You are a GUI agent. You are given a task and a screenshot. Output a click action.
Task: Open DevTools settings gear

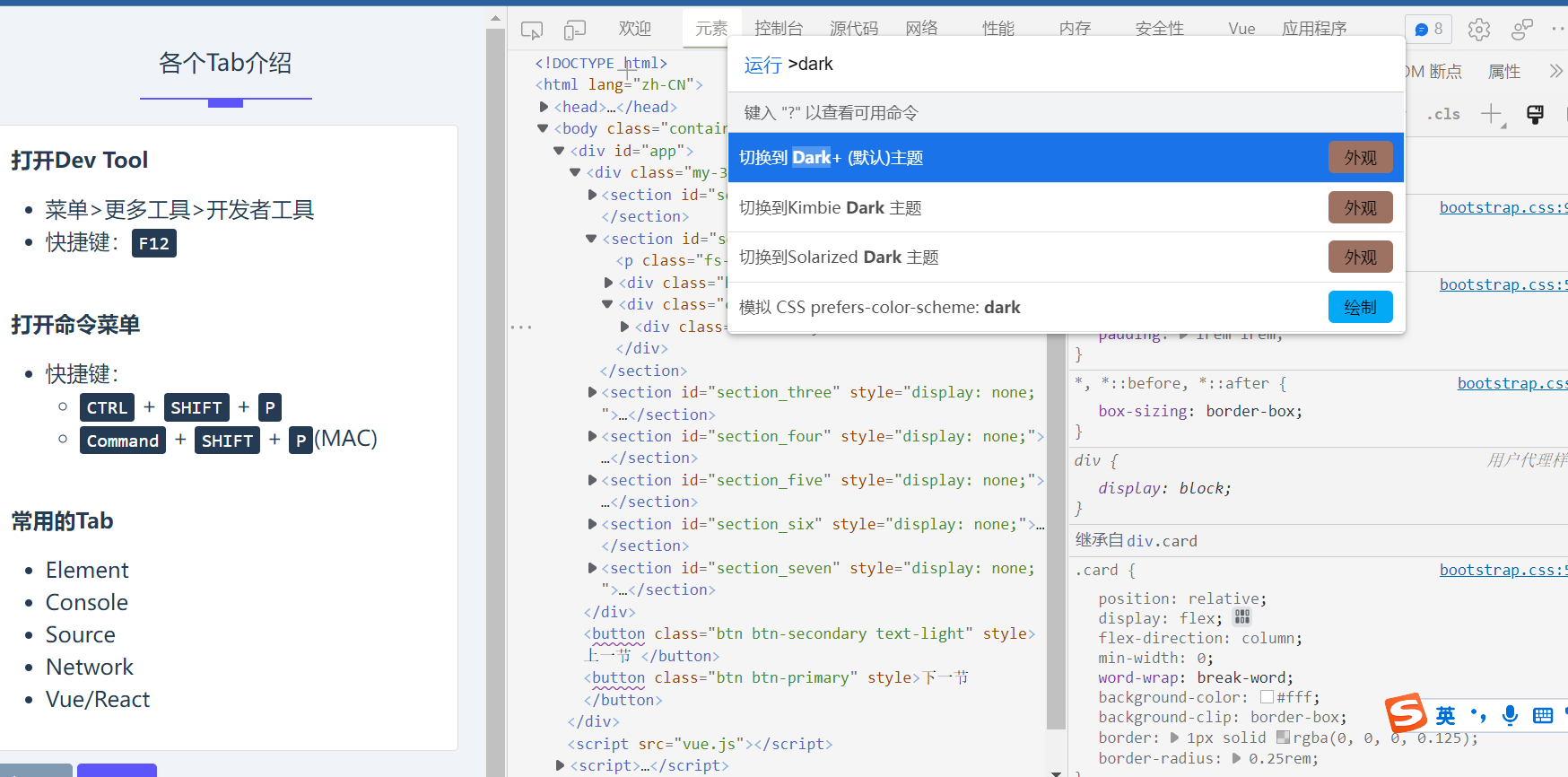click(x=1478, y=30)
